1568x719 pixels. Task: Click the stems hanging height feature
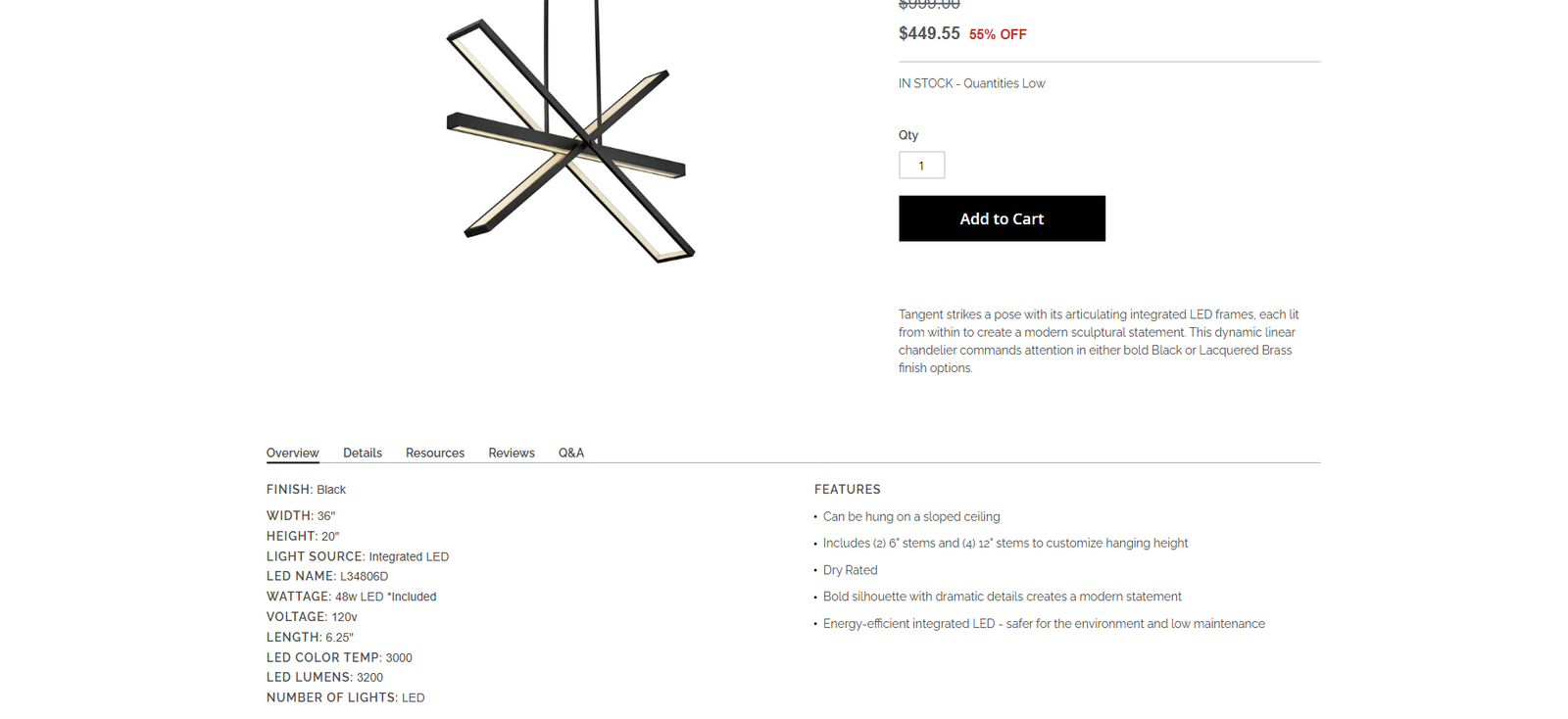(x=1004, y=543)
